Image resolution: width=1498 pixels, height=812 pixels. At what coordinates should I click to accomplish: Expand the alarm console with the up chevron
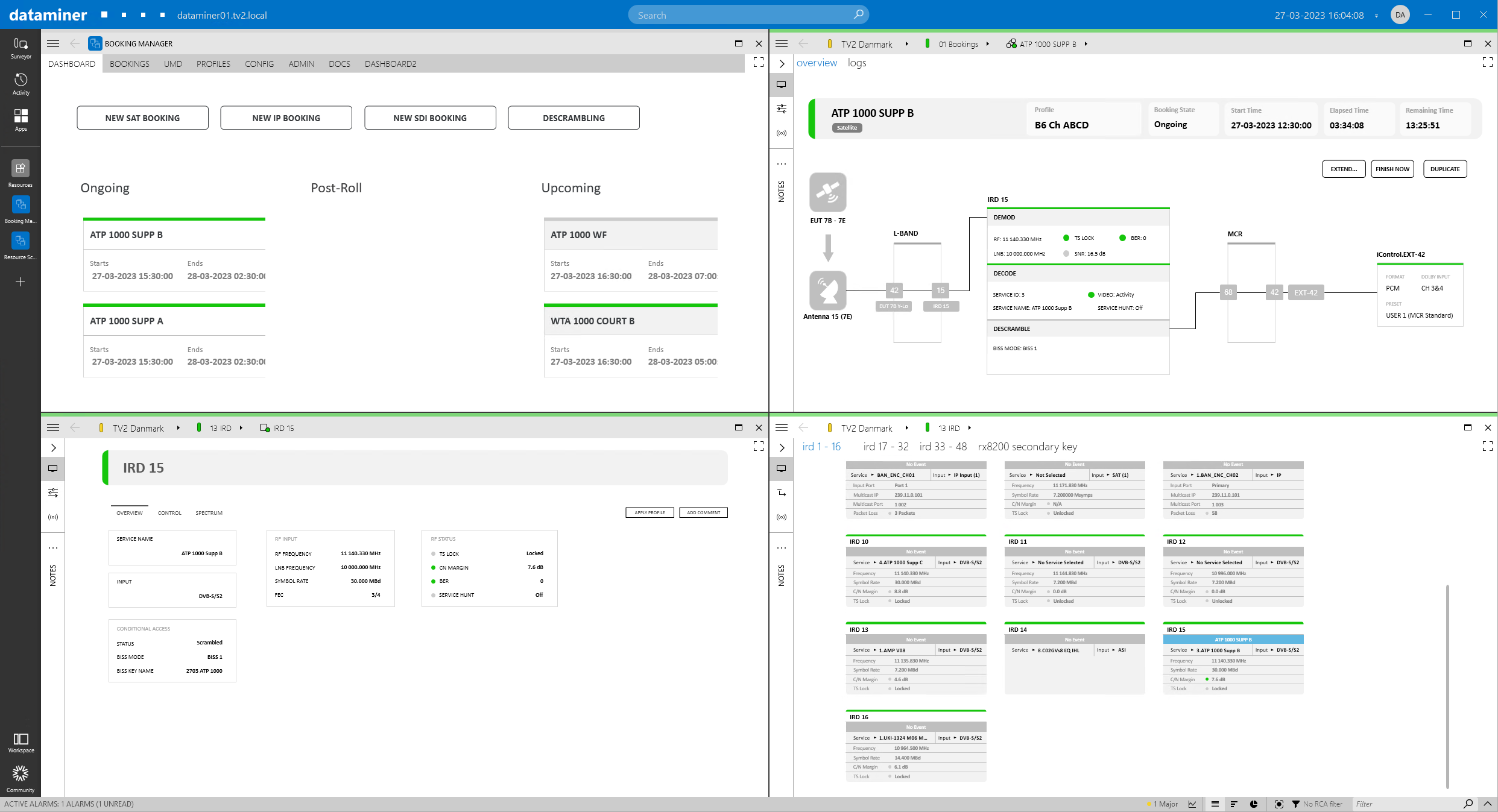[x=1487, y=804]
